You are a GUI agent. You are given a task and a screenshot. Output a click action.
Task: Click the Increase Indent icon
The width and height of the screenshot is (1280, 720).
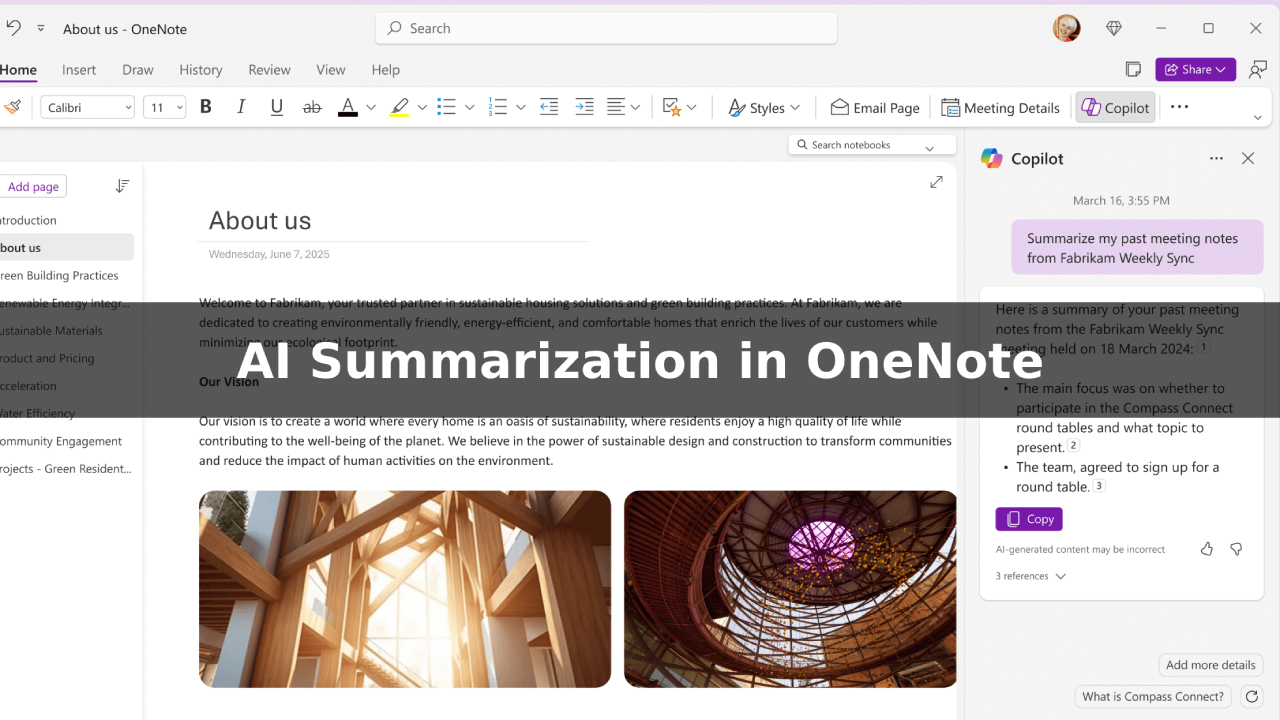point(585,107)
